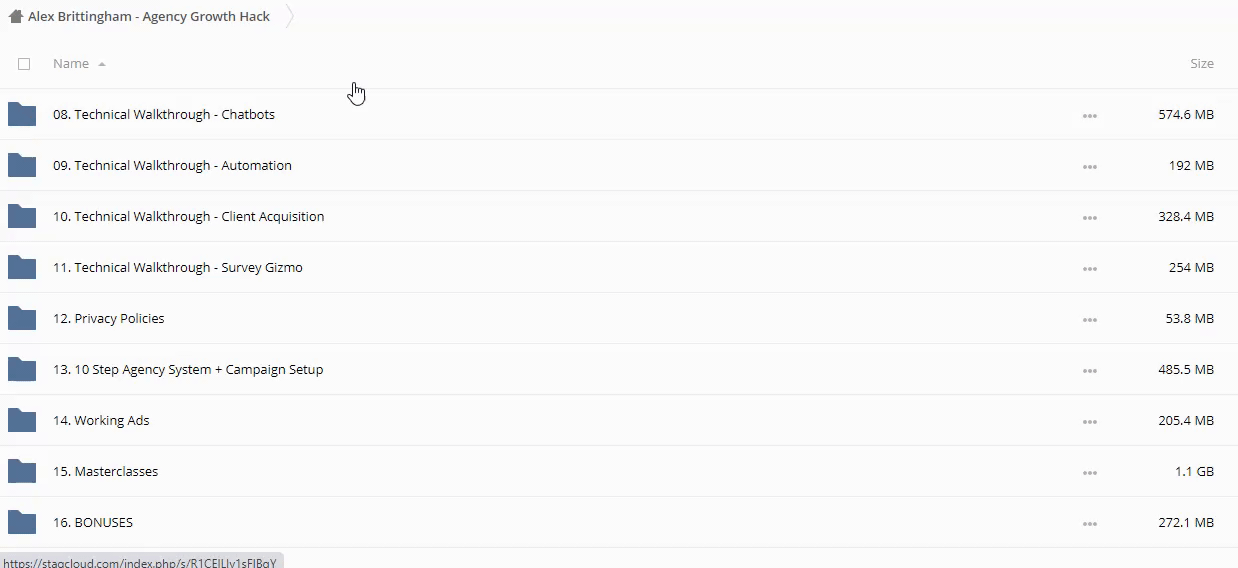Sort files by Name column header
This screenshot has height=568, width=1238.
click(71, 64)
